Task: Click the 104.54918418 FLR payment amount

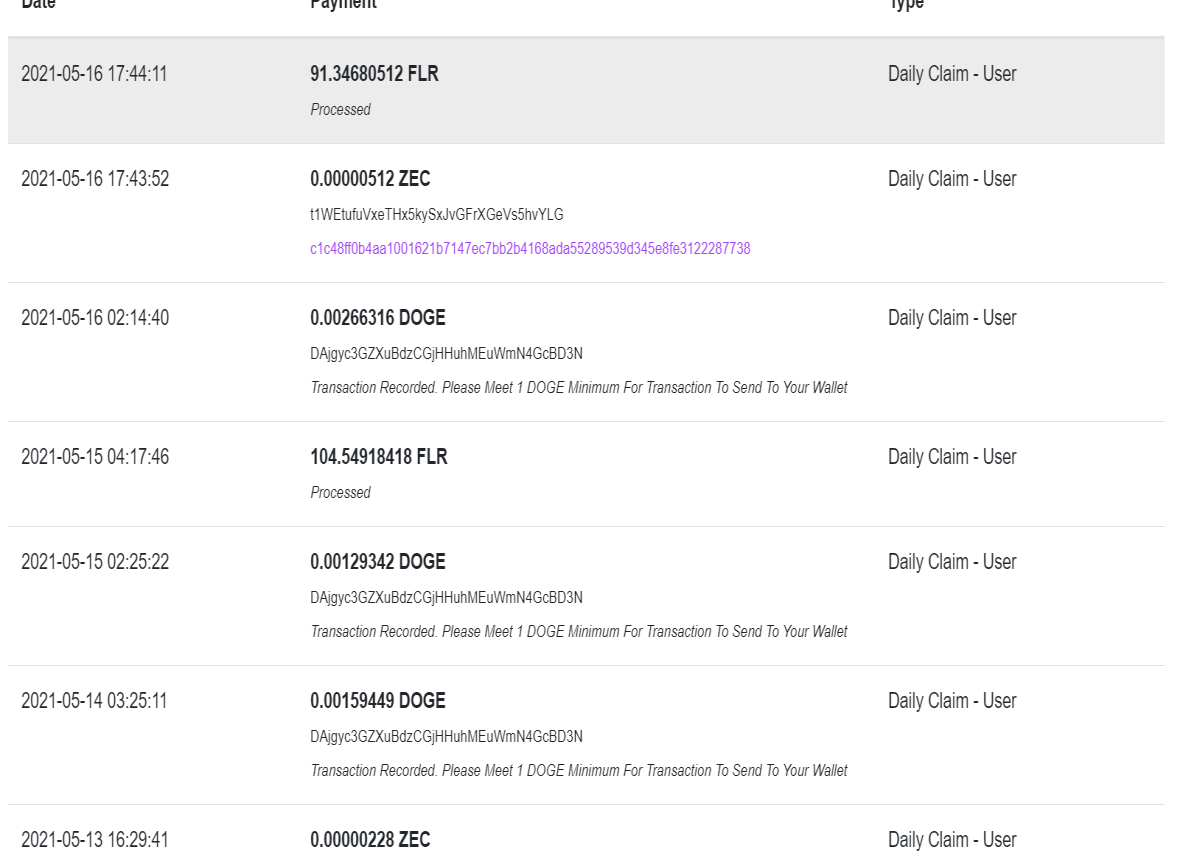Action: pos(379,457)
